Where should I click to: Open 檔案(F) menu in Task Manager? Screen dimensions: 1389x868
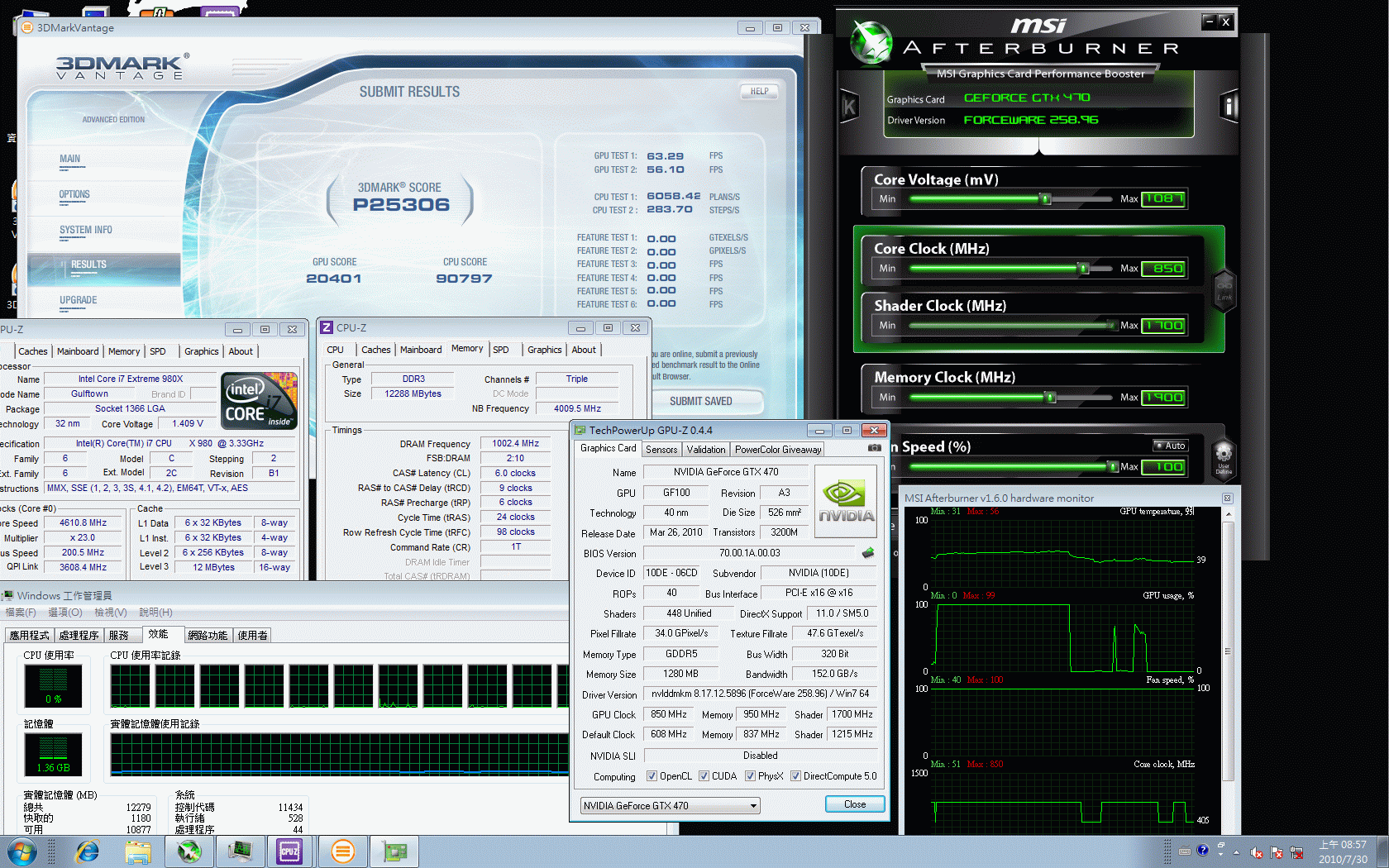point(21,613)
